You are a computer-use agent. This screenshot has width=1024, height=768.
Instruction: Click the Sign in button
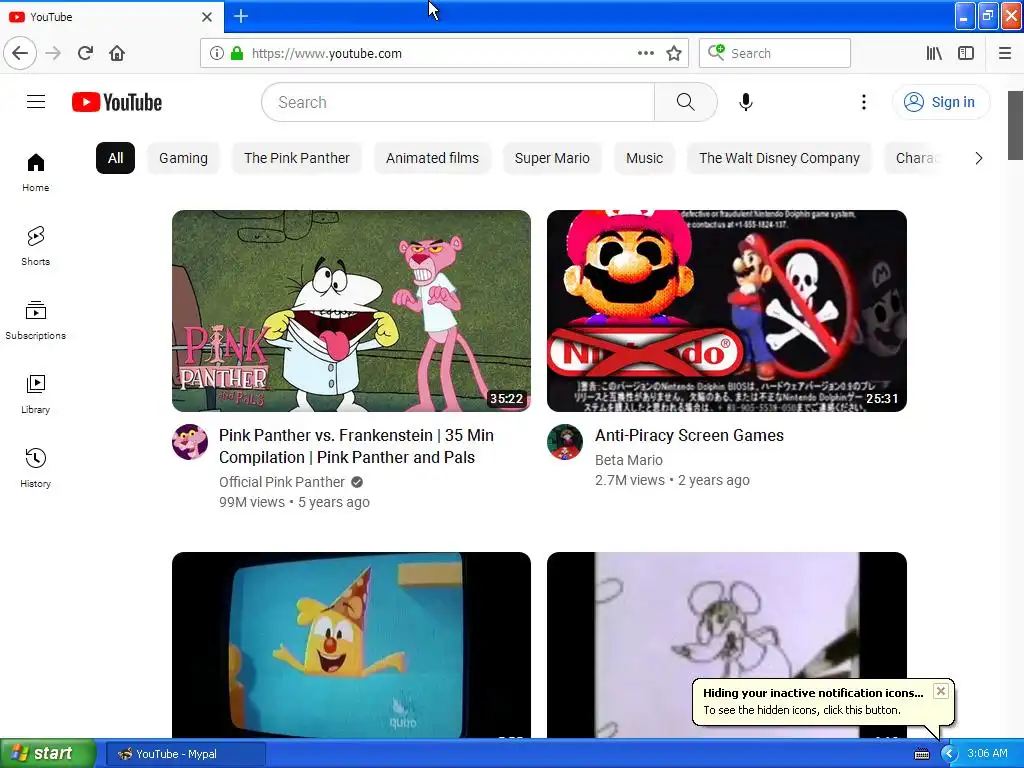[941, 102]
